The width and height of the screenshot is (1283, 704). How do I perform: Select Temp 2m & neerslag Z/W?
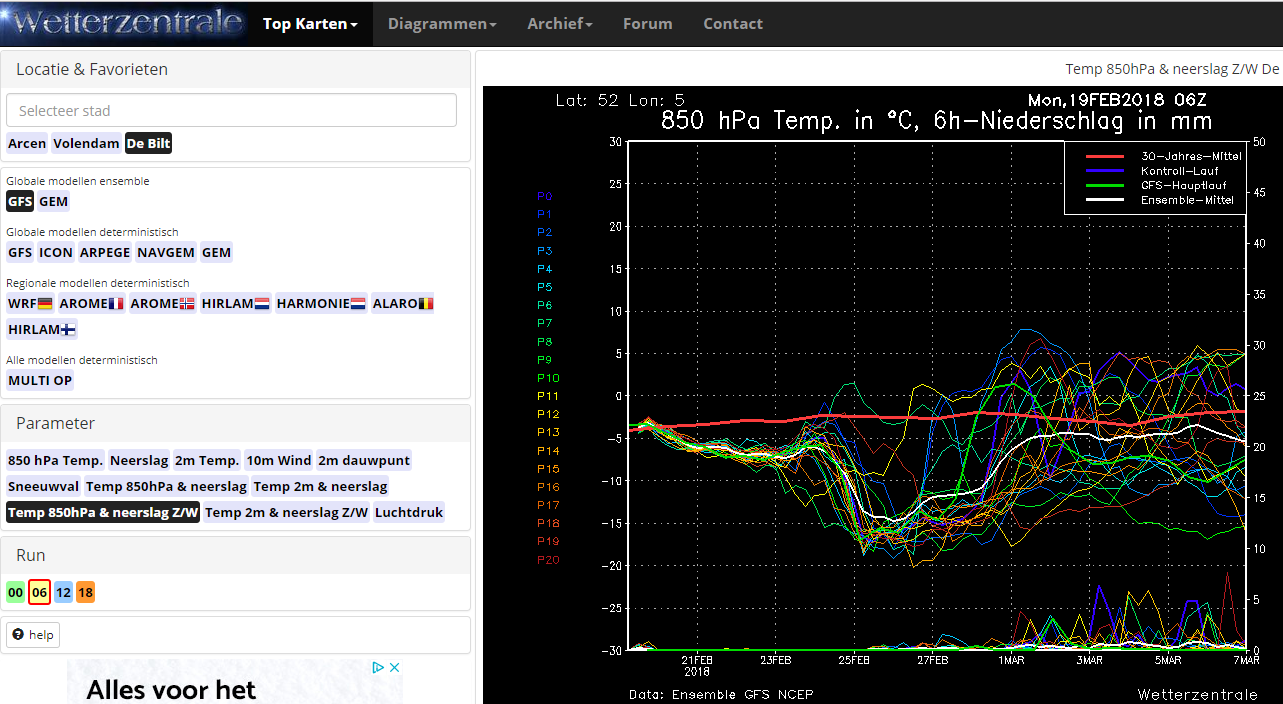click(x=287, y=512)
